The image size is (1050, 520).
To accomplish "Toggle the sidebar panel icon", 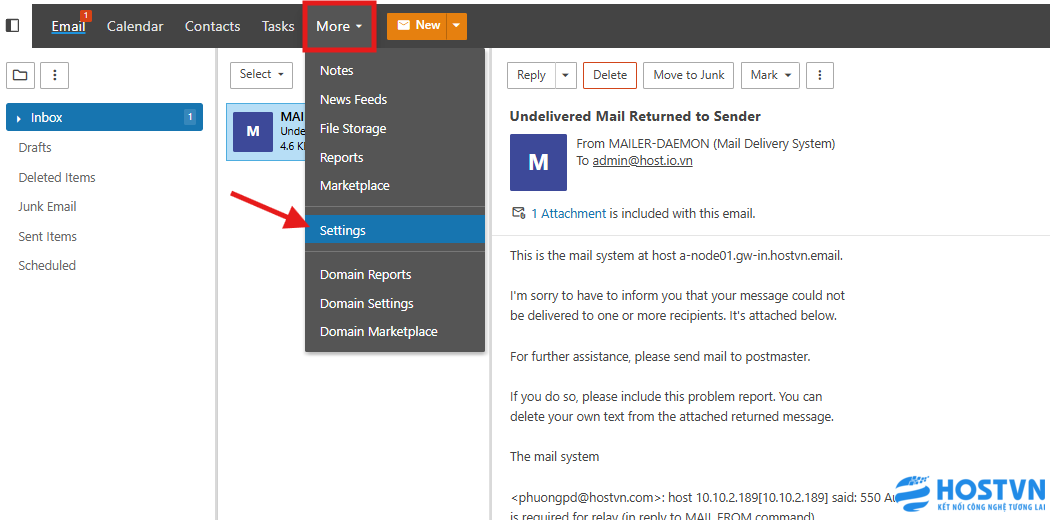I will (x=13, y=26).
